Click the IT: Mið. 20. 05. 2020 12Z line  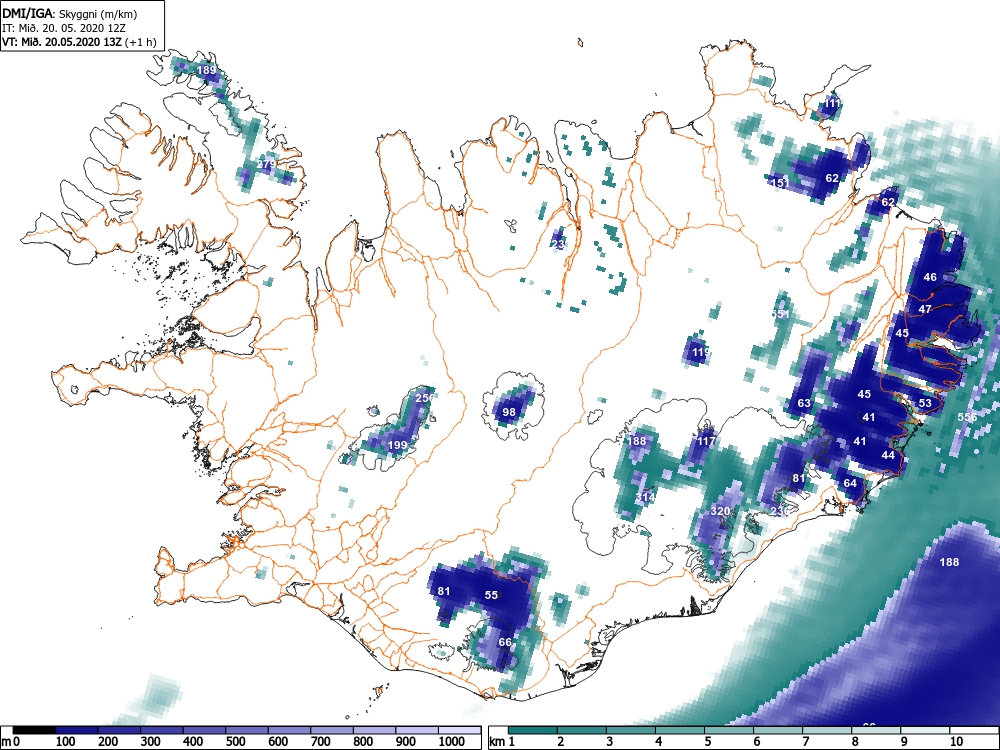pyautogui.click(x=62, y=28)
